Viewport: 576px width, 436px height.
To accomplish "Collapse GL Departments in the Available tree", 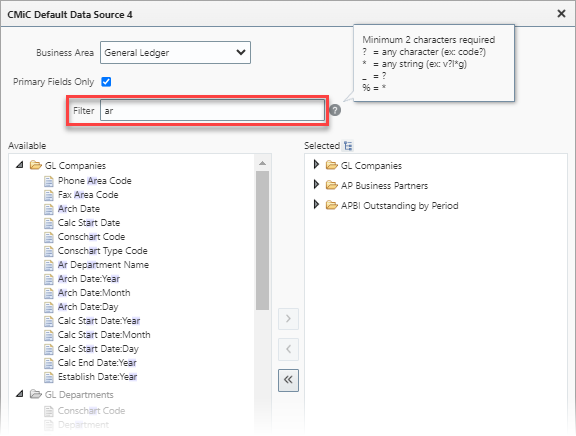I will point(20,394).
